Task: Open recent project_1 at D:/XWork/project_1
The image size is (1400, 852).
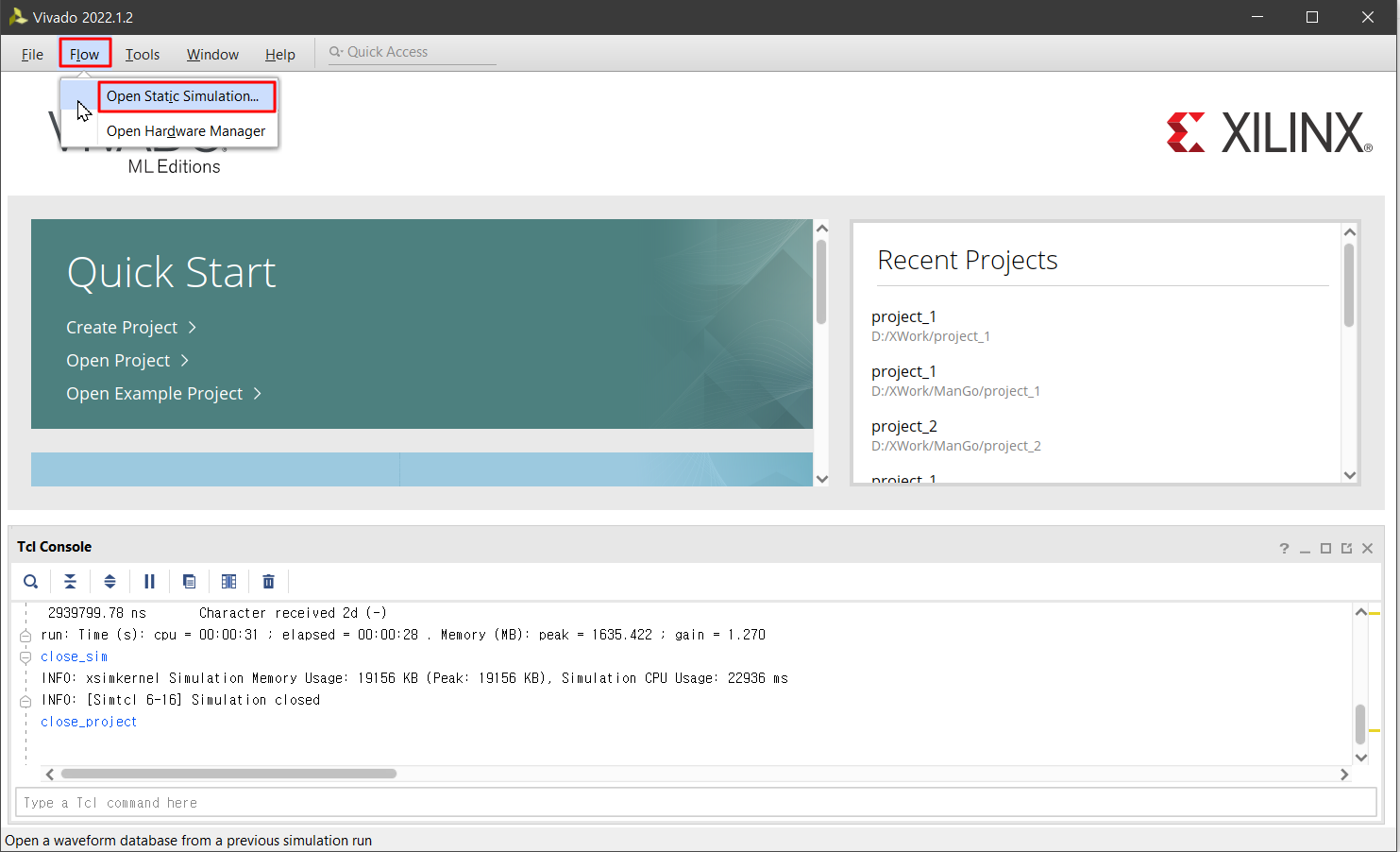Action: click(931, 326)
